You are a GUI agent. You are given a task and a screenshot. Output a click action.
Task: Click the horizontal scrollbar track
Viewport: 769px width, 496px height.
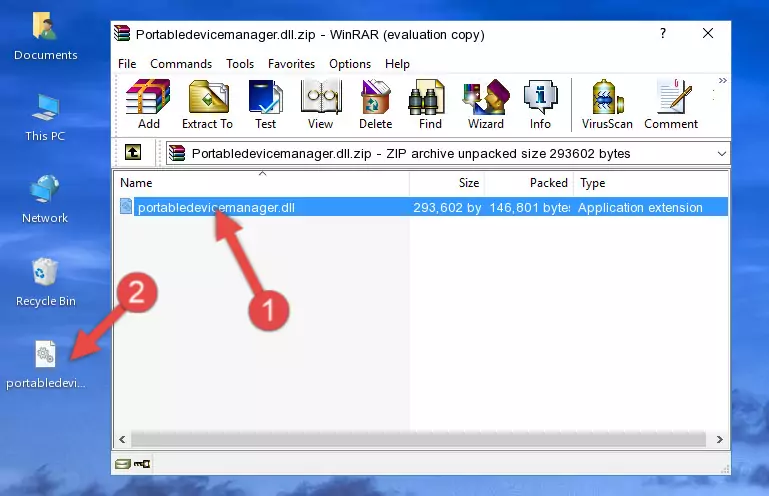tap(418, 439)
